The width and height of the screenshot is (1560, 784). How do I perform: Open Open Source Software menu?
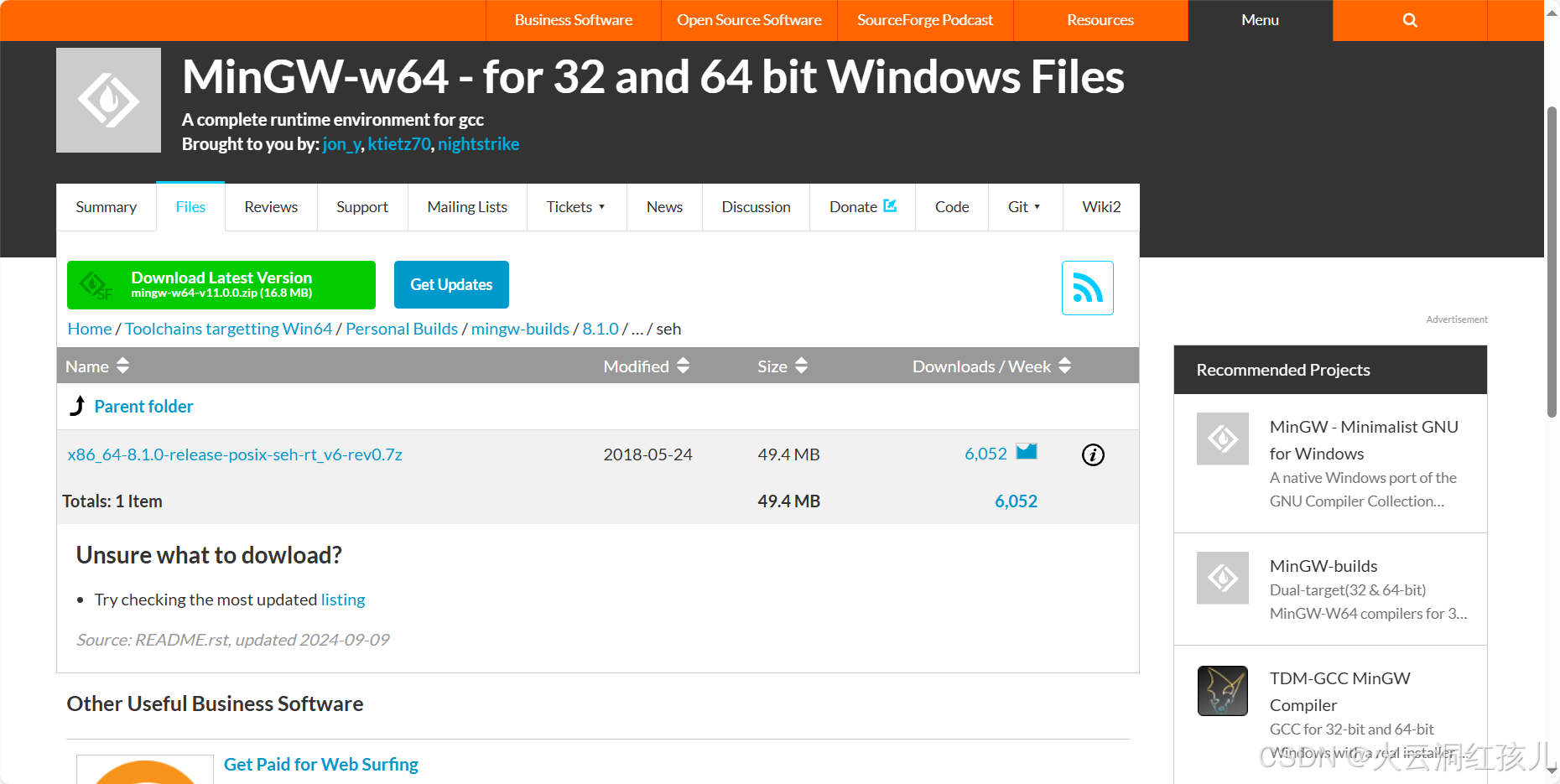click(749, 20)
